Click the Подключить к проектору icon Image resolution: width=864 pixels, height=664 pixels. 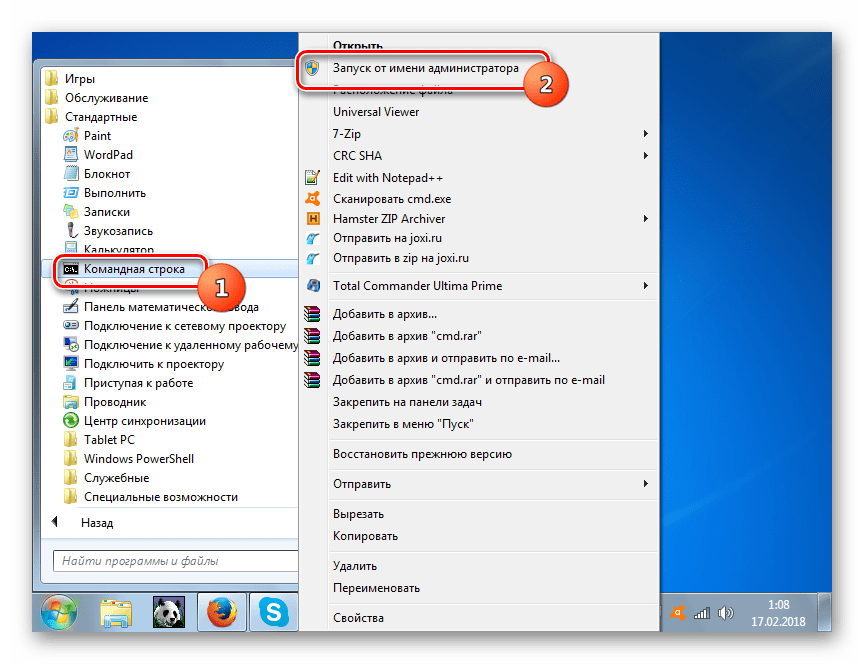[x=71, y=363]
